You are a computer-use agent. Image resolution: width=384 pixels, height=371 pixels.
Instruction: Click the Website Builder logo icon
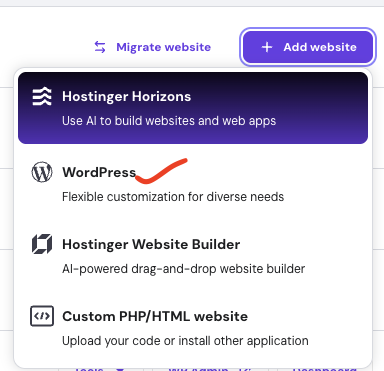(42, 244)
